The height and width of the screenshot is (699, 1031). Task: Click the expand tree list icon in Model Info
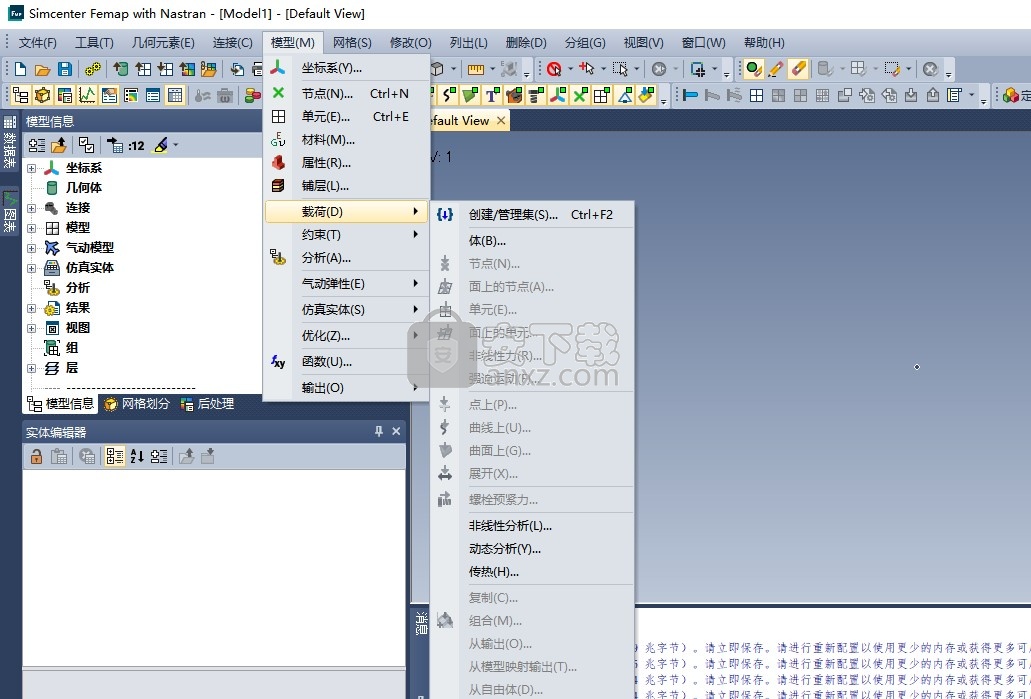click(37, 145)
